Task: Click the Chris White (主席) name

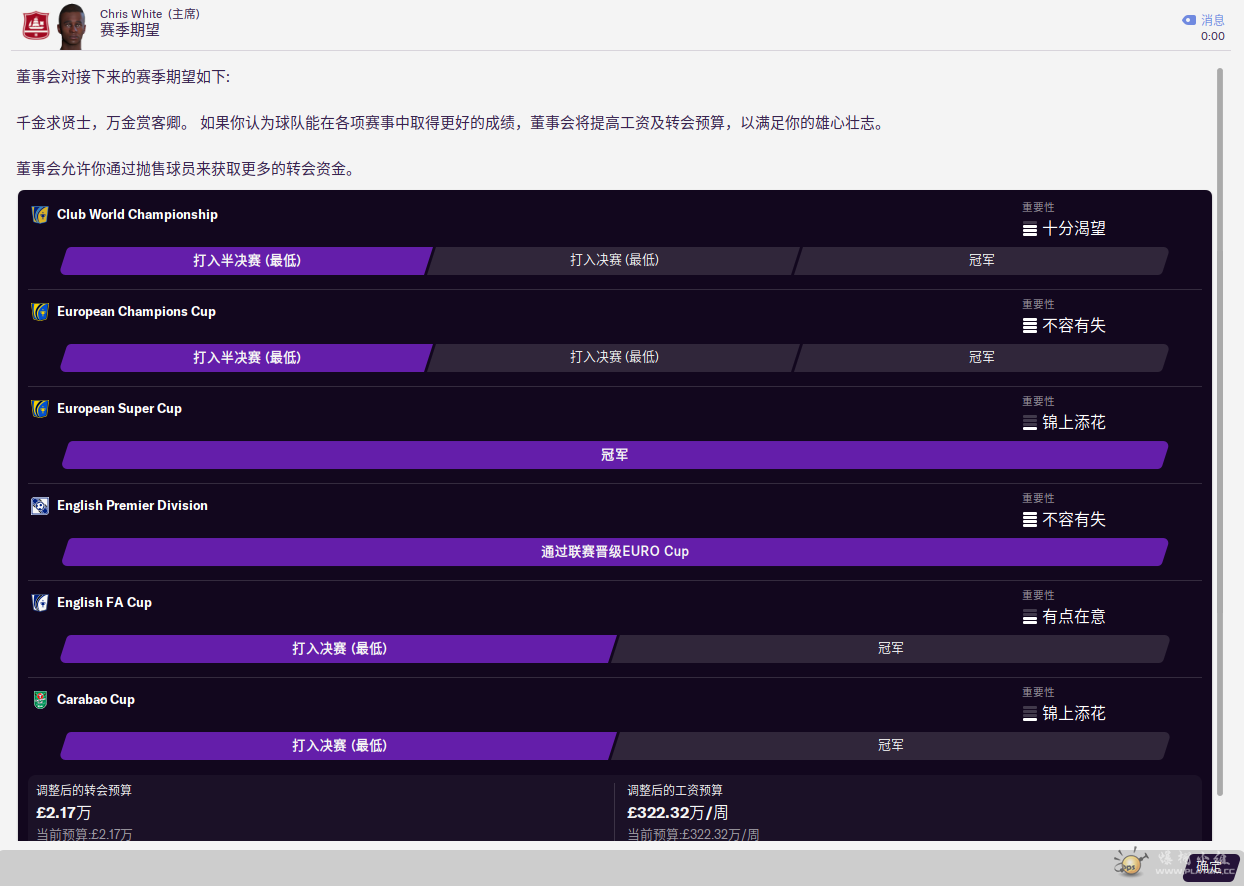Action: click(150, 14)
